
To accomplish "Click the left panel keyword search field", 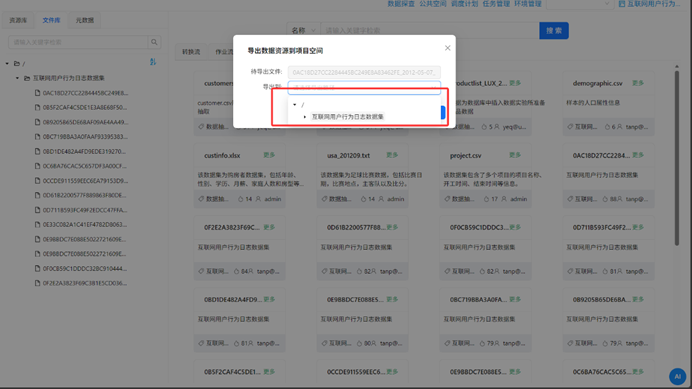I will 78,42.
